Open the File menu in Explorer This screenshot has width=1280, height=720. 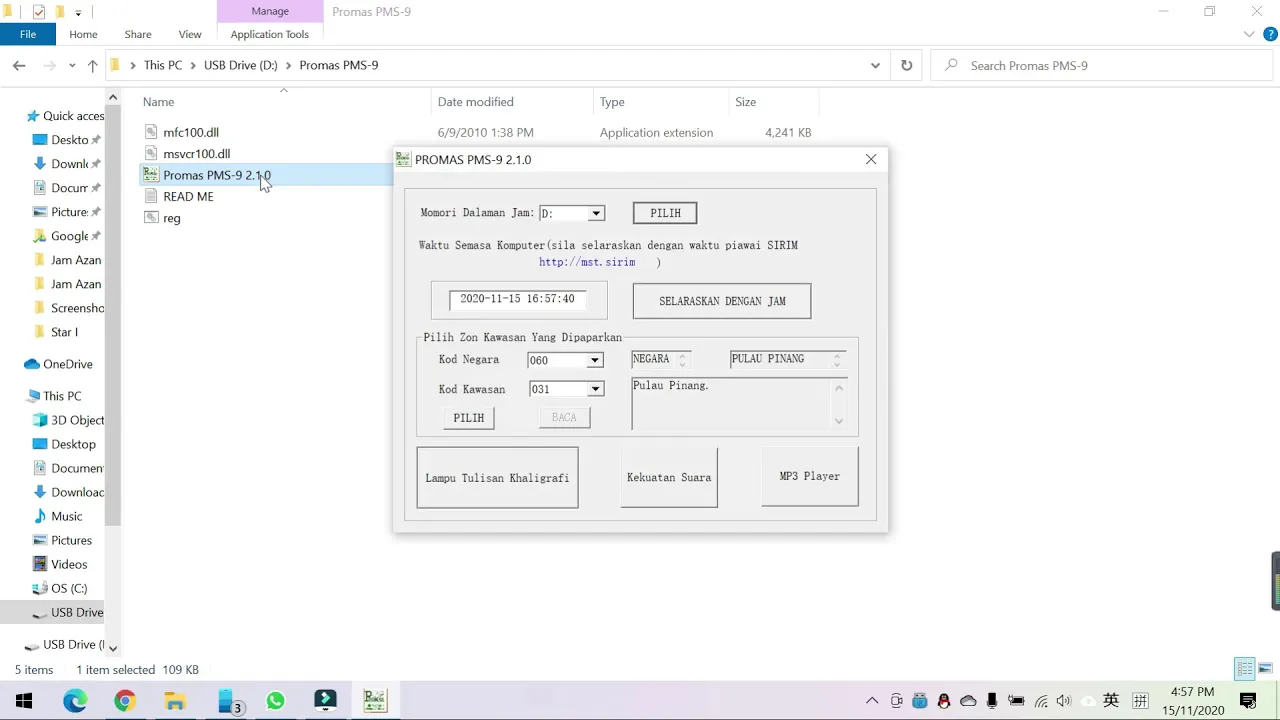point(28,34)
